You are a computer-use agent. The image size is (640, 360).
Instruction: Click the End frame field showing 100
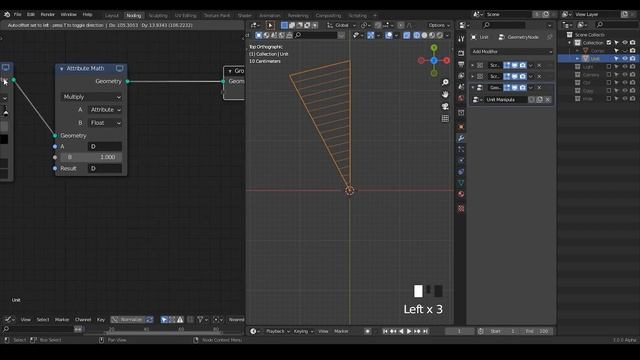[537, 331]
